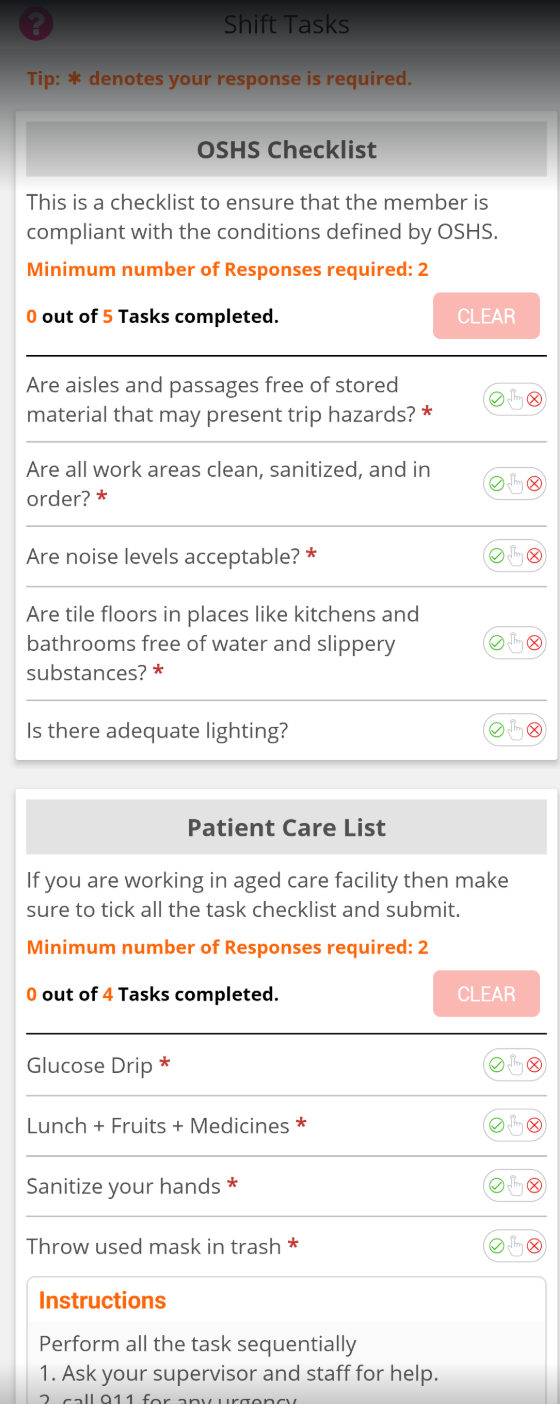This screenshot has height=1404, width=560.
Task: Mark aisles and passages question as no
Action: pos(535,400)
